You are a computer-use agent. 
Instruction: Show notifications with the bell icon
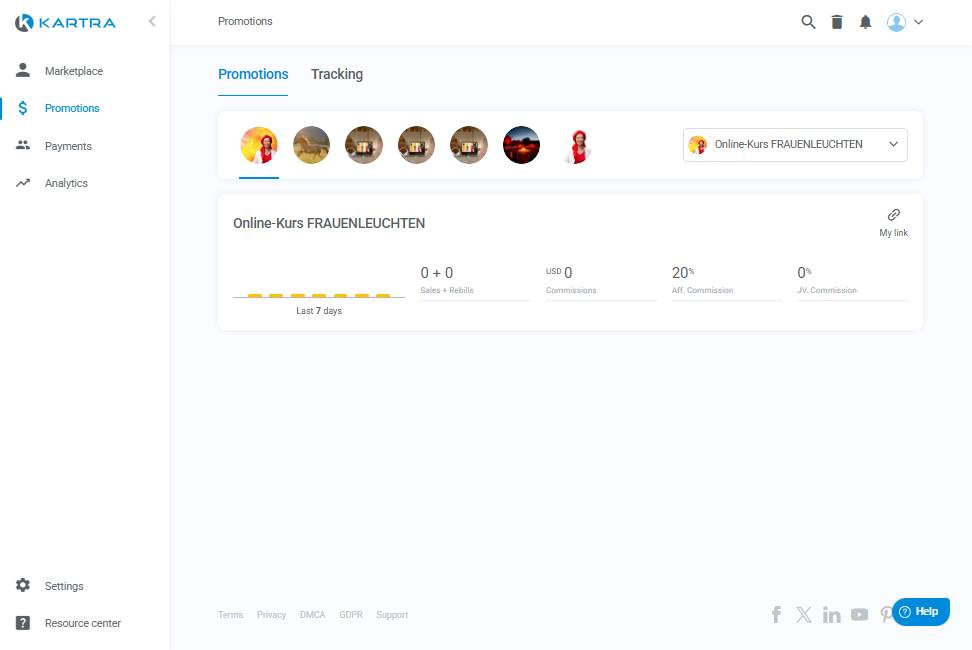(x=865, y=22)
